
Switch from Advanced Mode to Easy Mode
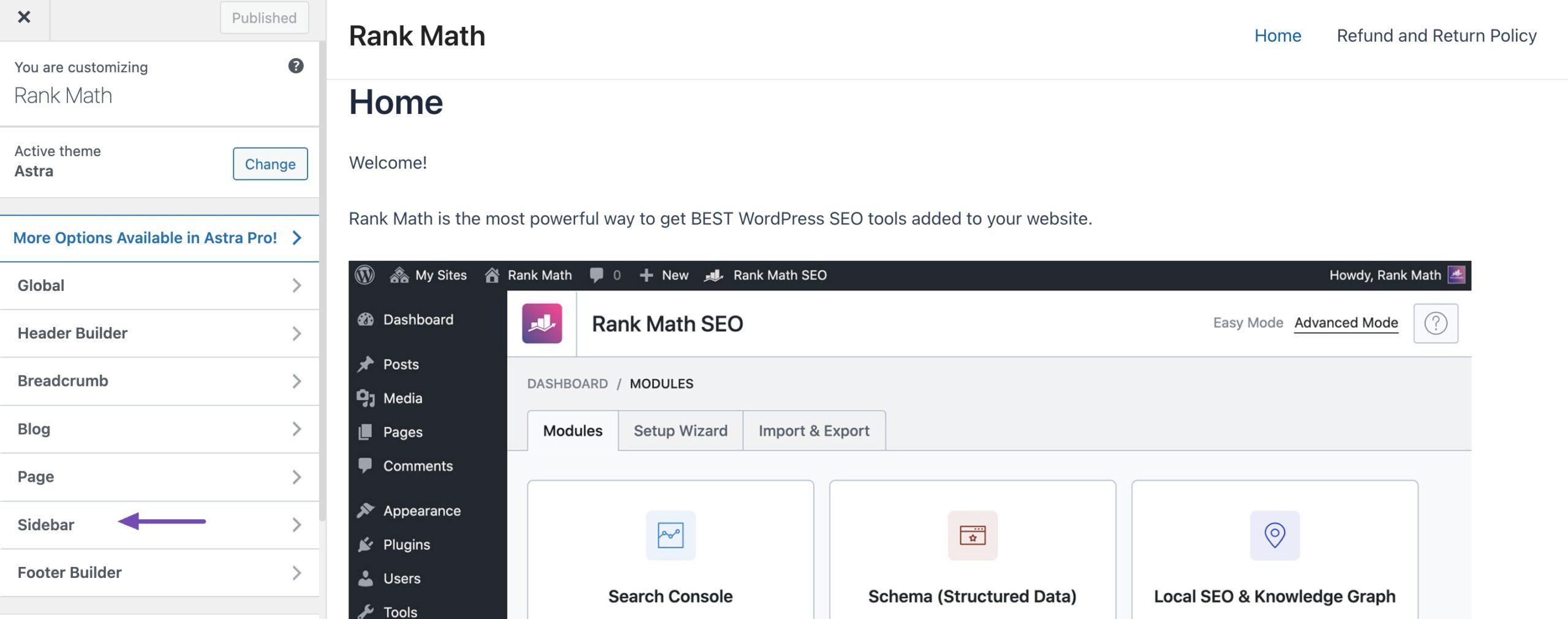coord(1248,322)
